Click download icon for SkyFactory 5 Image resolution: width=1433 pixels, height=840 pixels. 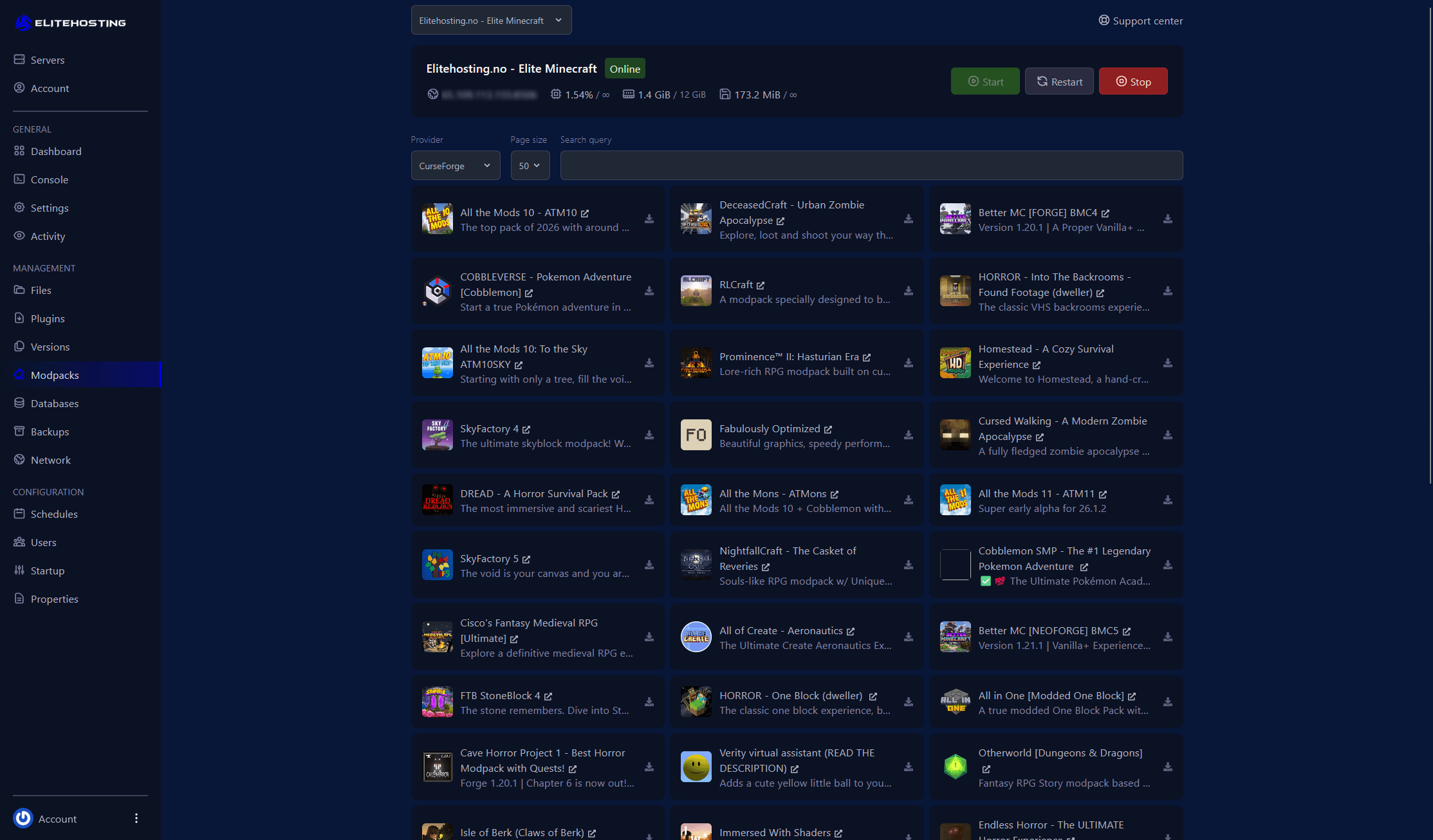point(649,565)
